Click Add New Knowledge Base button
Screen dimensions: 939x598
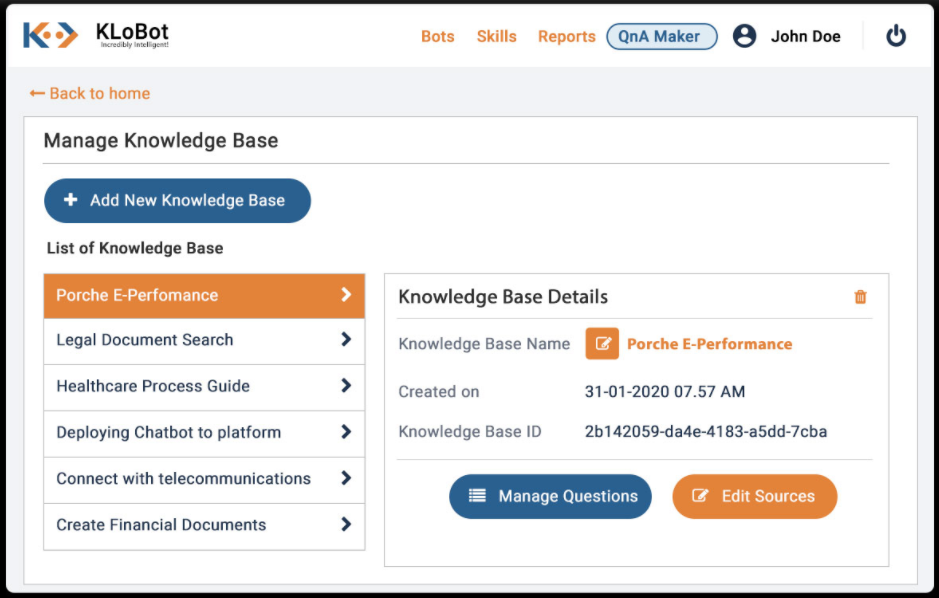(x=177, y=200)
